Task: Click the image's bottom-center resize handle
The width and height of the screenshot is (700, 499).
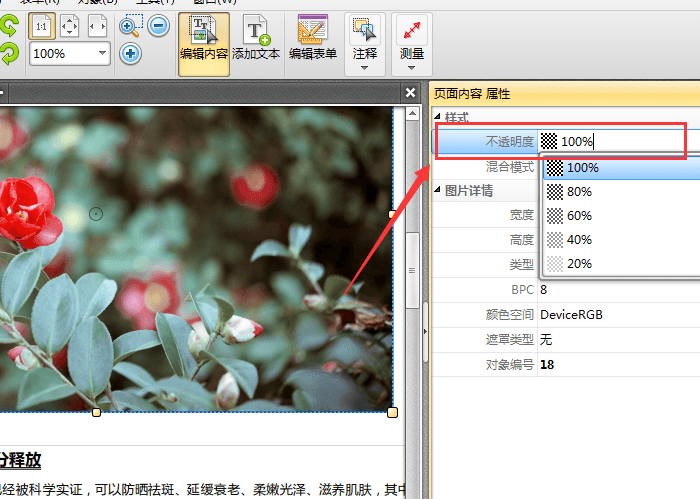Action: coord(96,413)
